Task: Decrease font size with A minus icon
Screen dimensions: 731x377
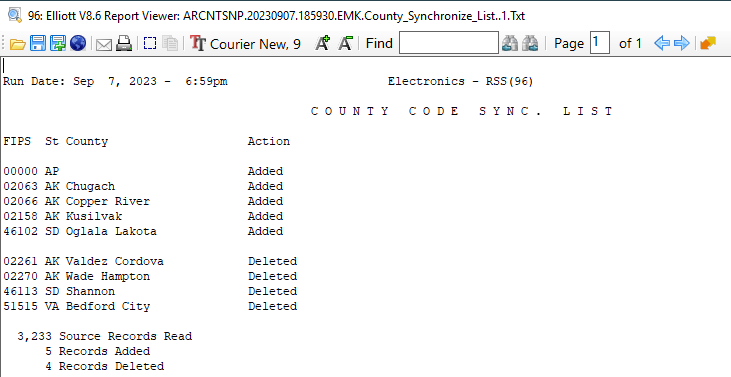Action: tap(345, 43)
